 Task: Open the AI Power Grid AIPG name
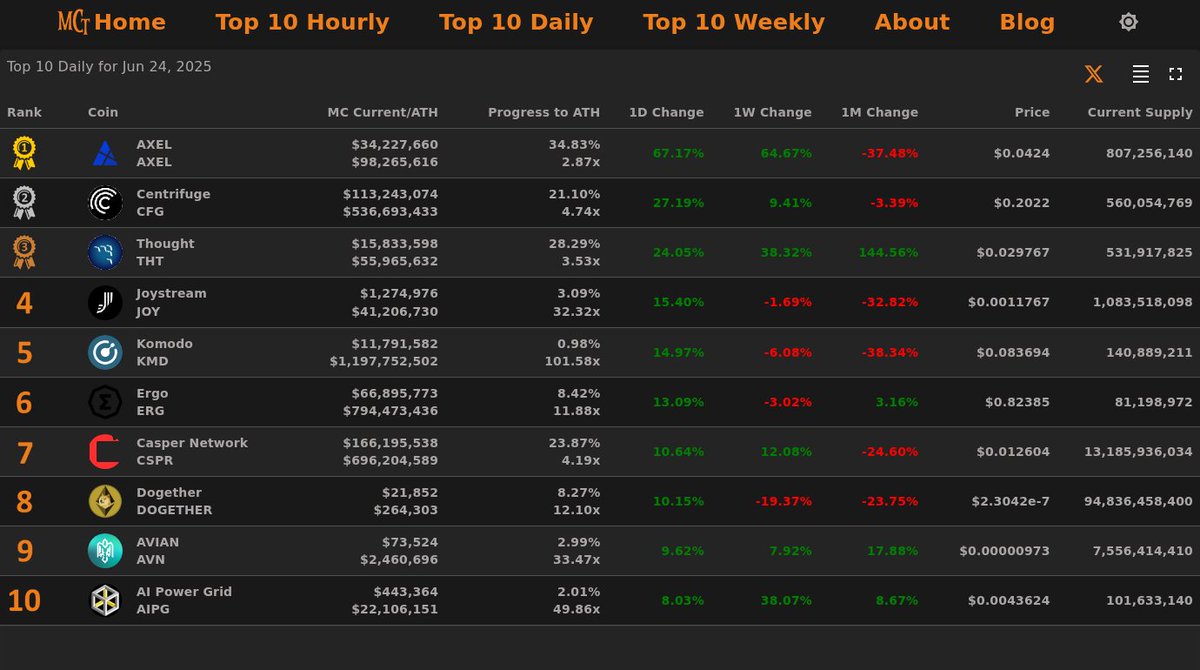tap(184, 601)
